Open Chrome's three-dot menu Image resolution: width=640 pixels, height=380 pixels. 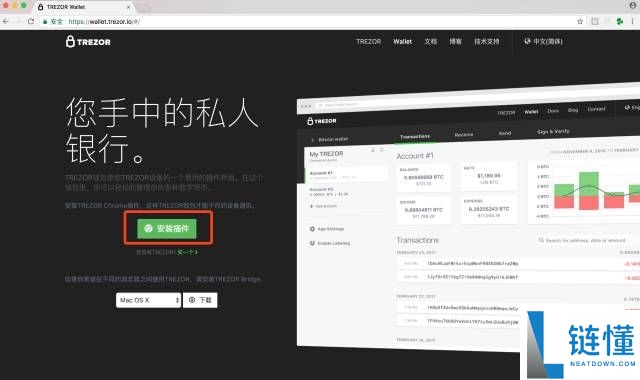point(633,22)
